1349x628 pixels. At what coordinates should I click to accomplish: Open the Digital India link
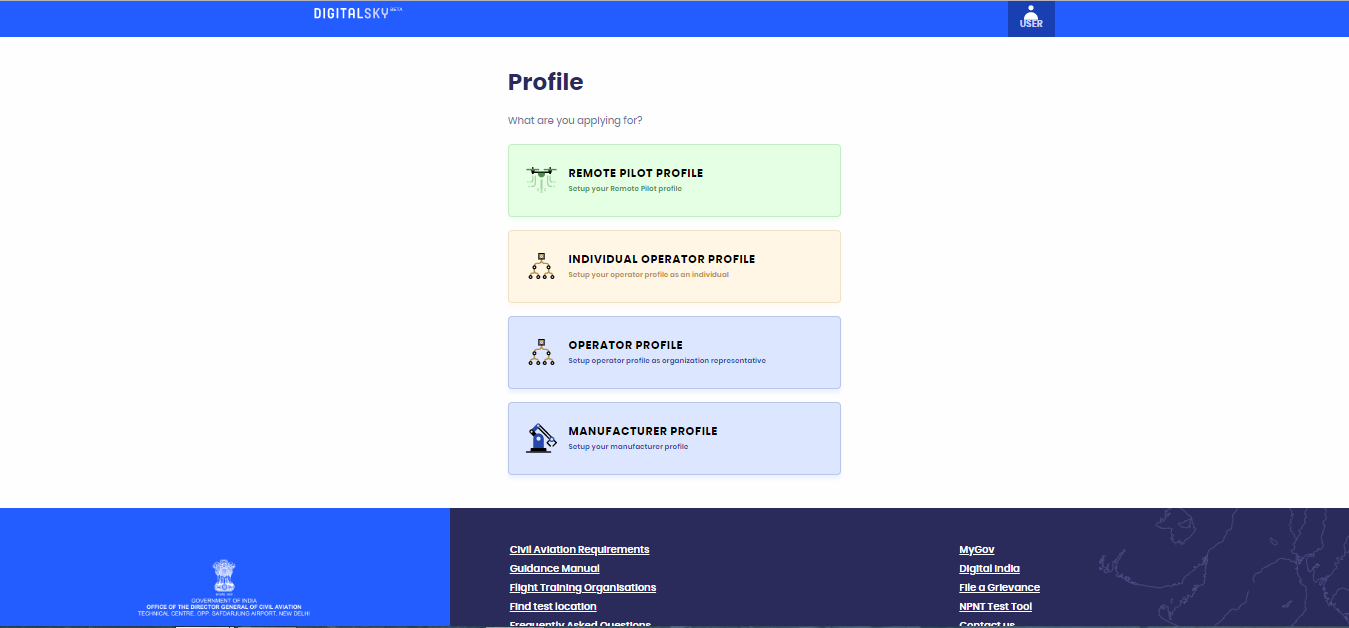point(988,568)
